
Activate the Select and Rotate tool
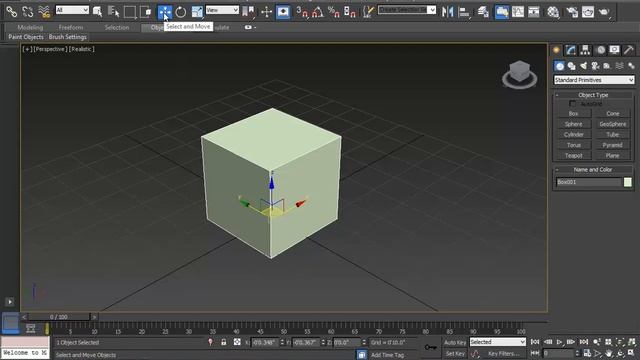[180, 12]
